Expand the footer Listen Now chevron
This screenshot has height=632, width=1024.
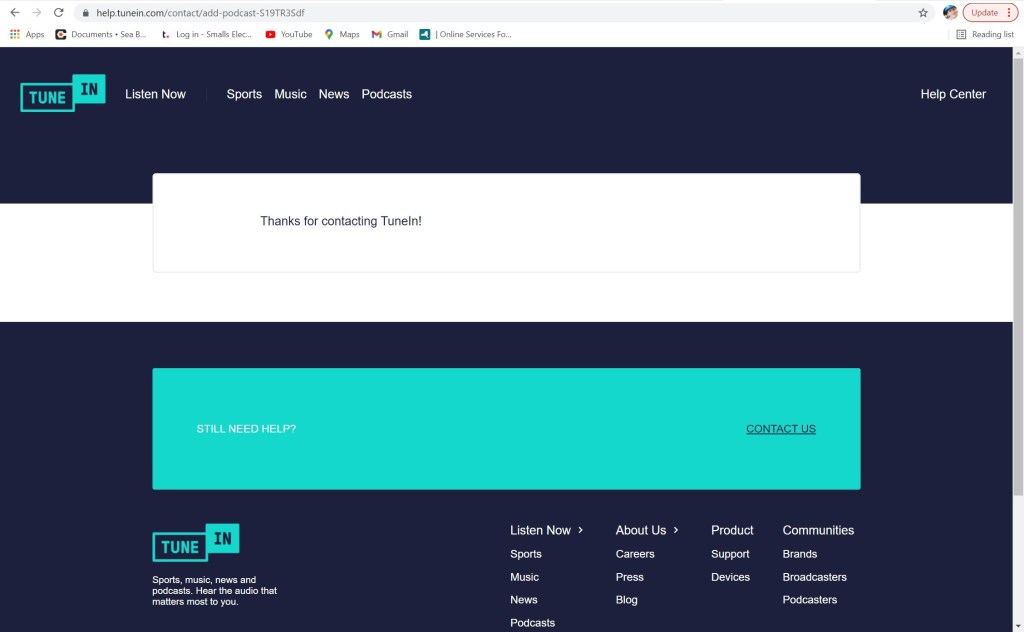coord(581,530)
